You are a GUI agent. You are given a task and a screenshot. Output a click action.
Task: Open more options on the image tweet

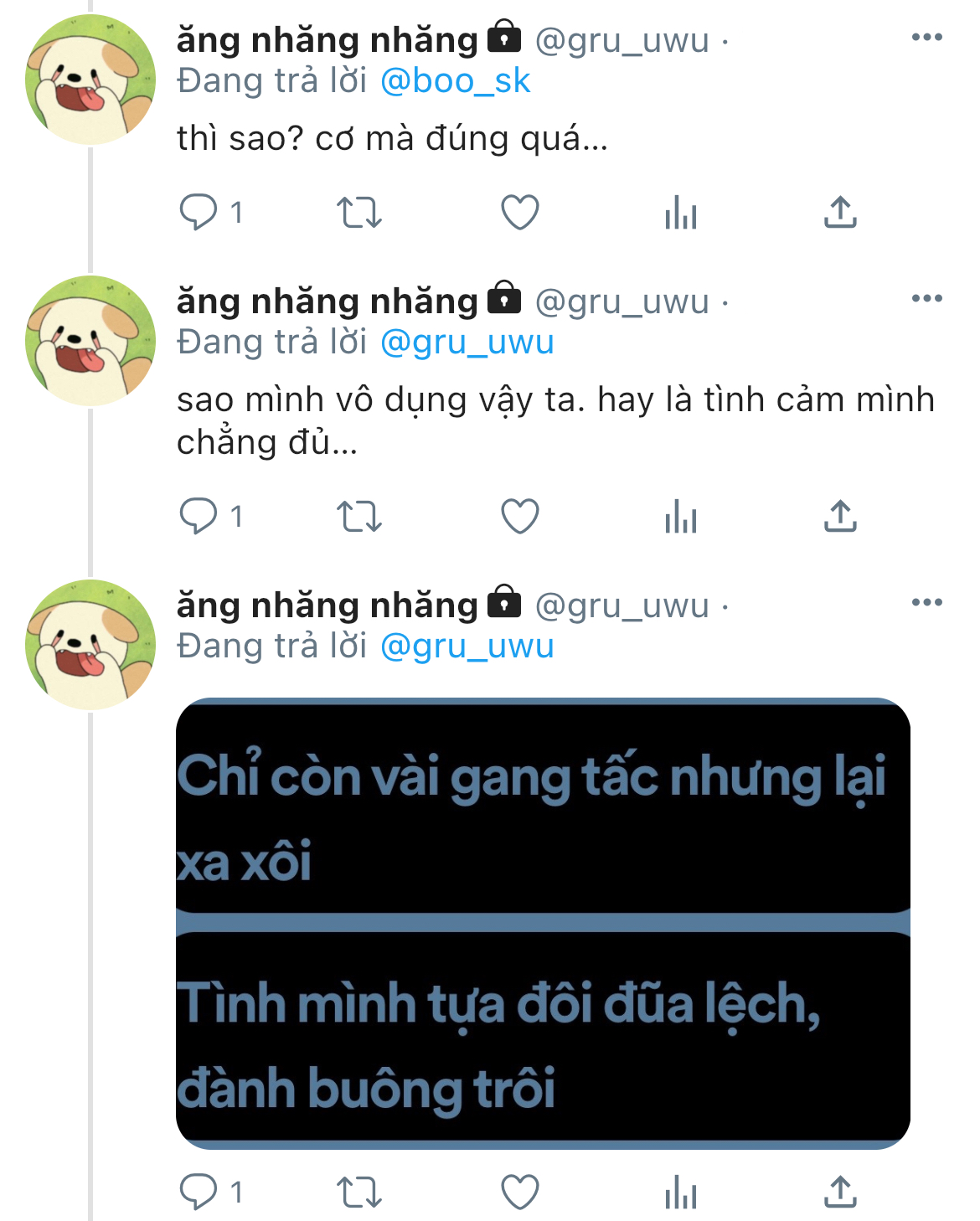click(927, 602)
